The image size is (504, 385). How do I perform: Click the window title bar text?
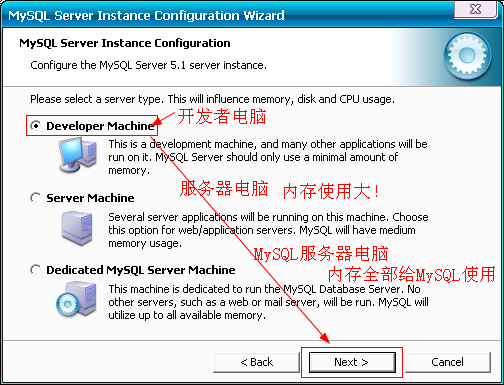[x=146, y=16]
